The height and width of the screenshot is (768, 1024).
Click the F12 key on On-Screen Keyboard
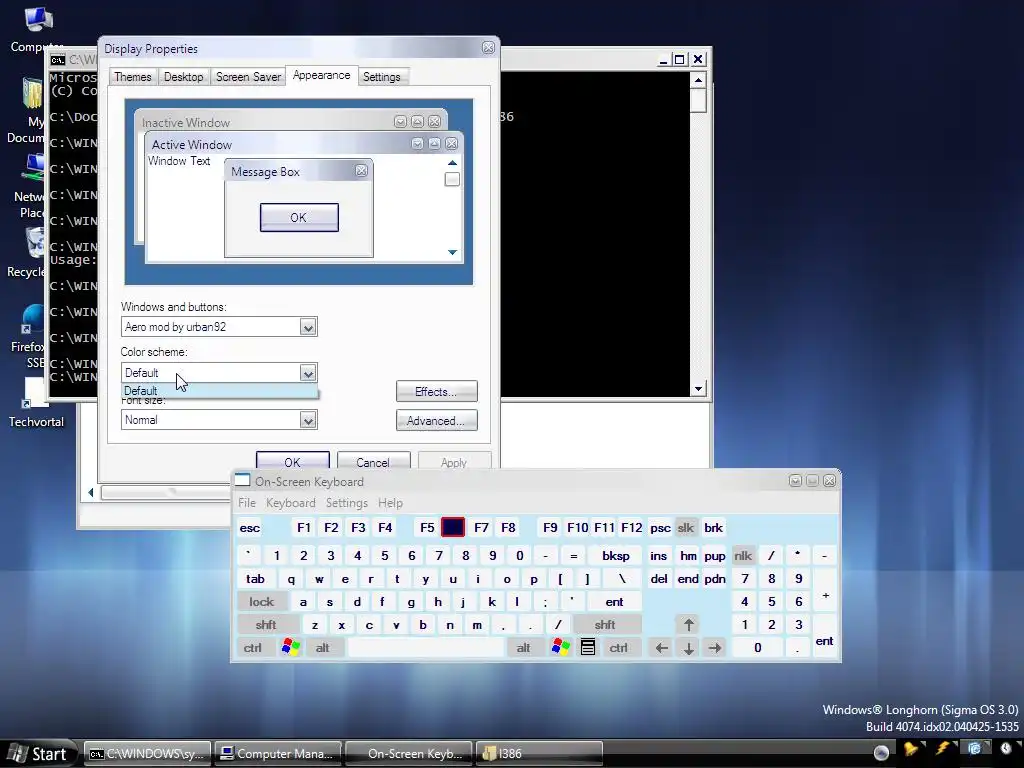point(632,528)
